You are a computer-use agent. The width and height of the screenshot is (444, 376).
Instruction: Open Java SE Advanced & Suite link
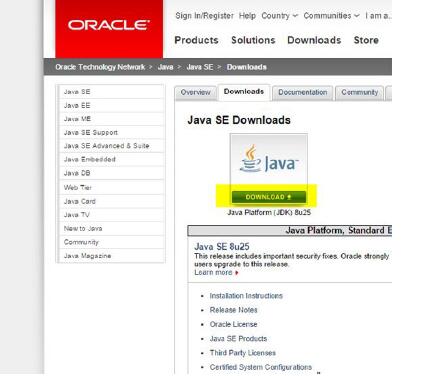click(111, 146)
